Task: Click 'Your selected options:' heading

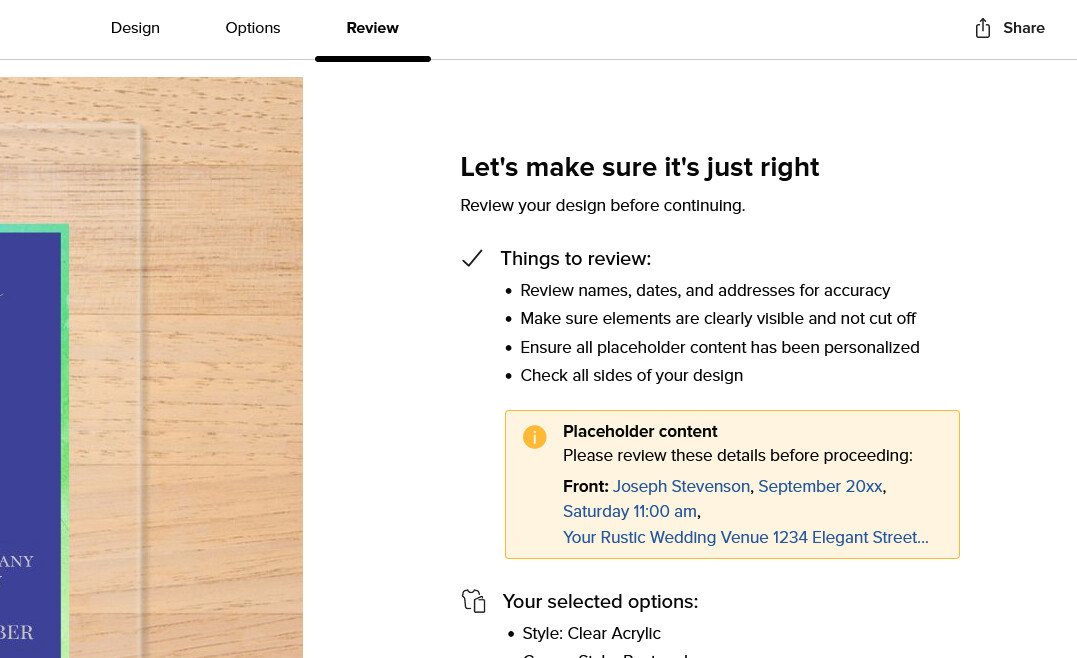Action: (x=600, y=602)
